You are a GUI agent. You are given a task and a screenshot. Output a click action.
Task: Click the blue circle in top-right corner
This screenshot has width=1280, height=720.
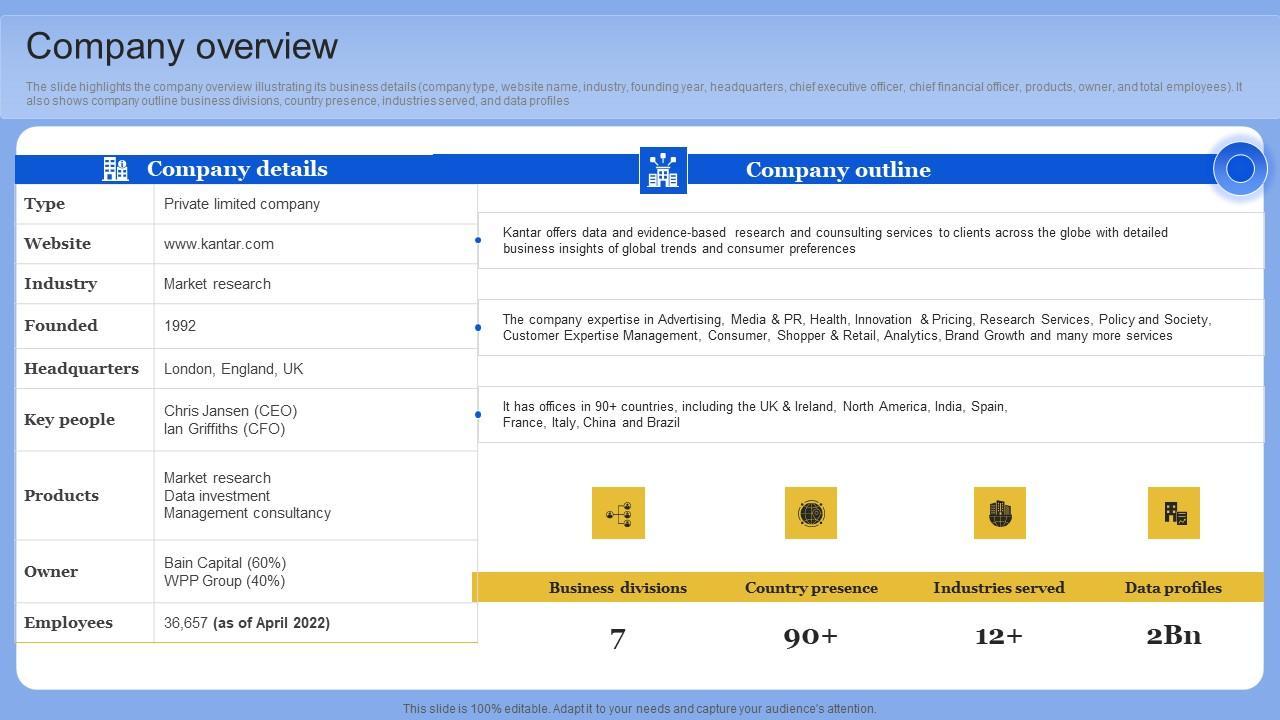1240,169
